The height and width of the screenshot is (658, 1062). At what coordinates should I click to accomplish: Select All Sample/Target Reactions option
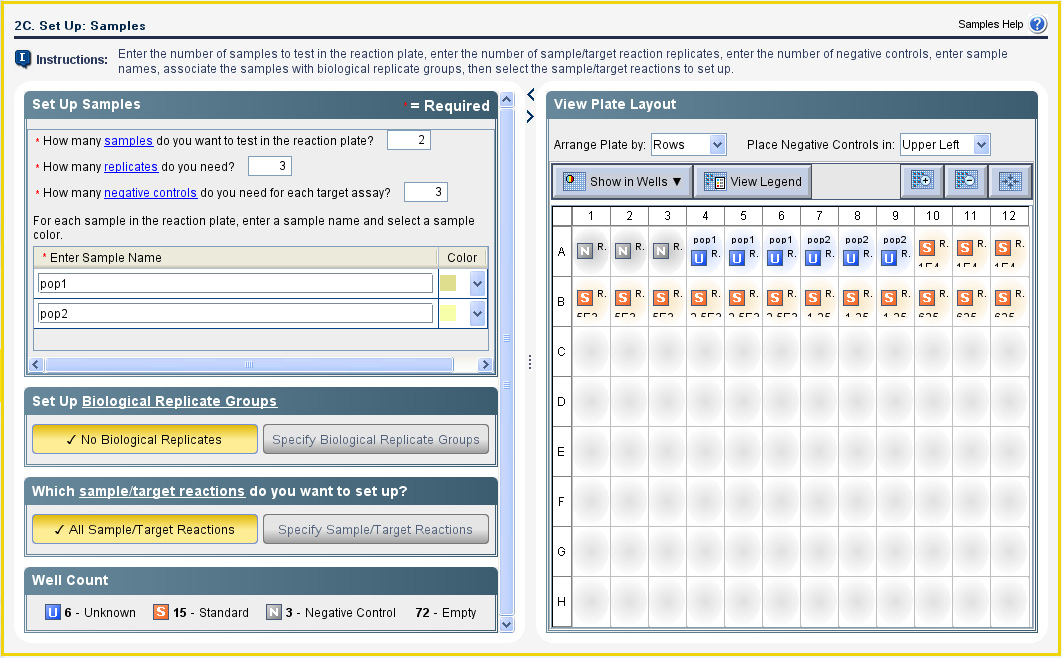pyautogui.click(x=145, y=530)
